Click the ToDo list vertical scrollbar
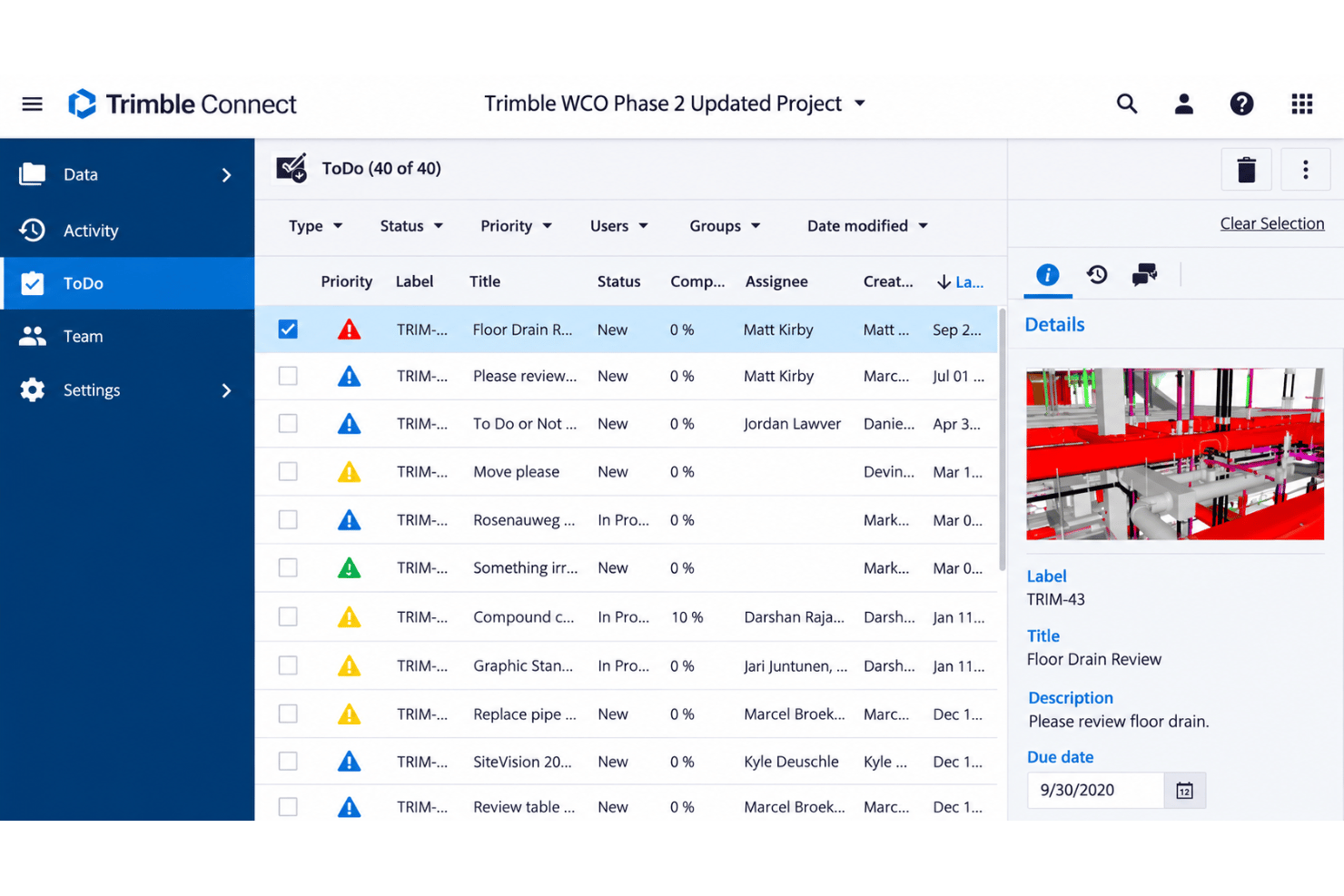 coord(1003,439)
